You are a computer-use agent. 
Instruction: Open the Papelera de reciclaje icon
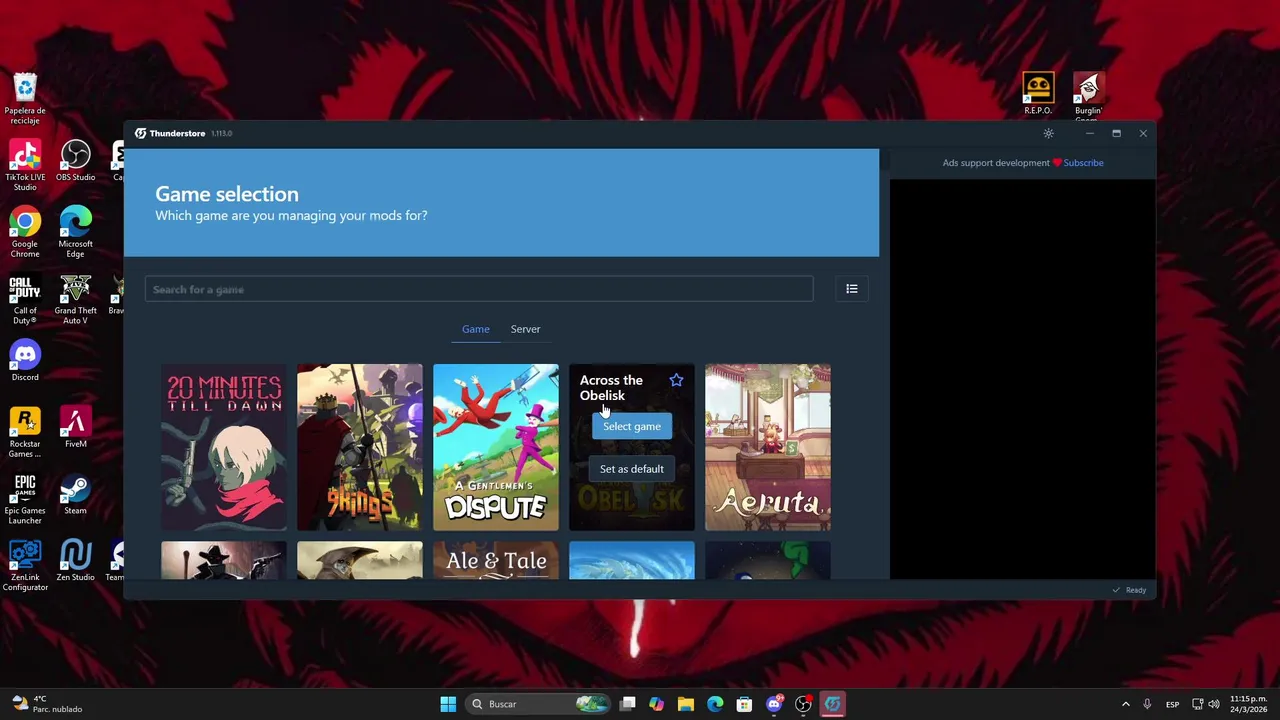coord(25,98)
